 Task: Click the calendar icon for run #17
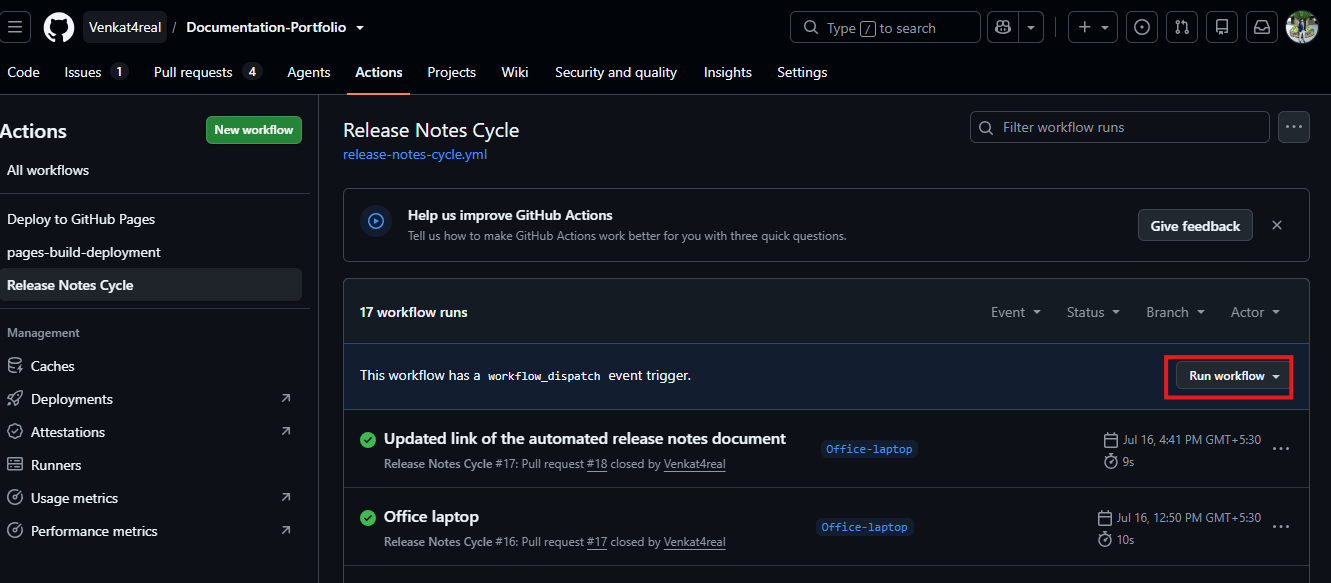[x=1109, y=440]
